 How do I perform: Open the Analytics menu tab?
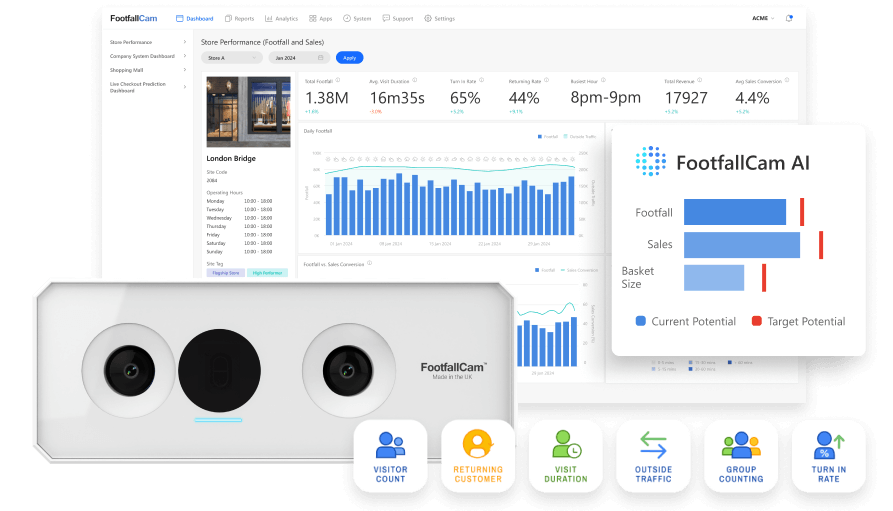coord(283,18)
